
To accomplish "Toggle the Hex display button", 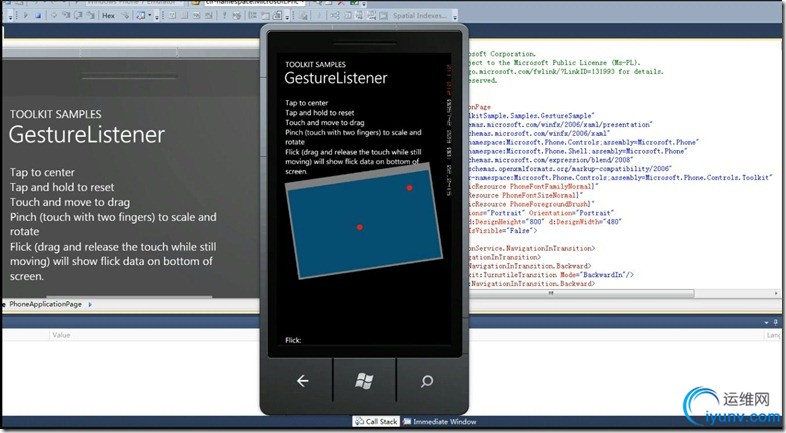I will [108, 16].
